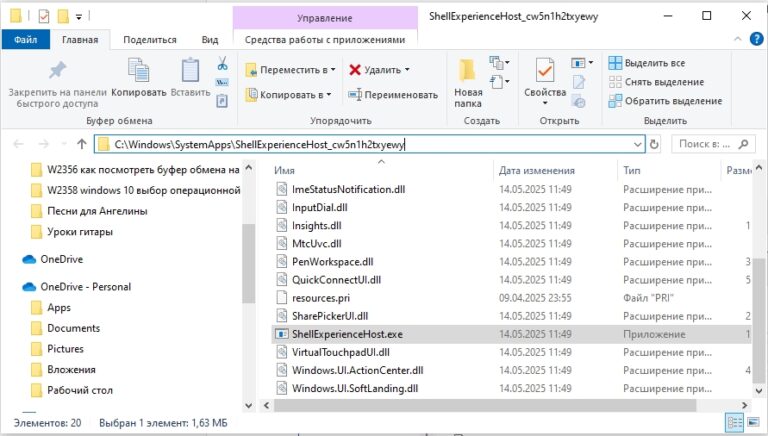Switch to large thumbnails view icon
The image size is (768, 436).
754,422
